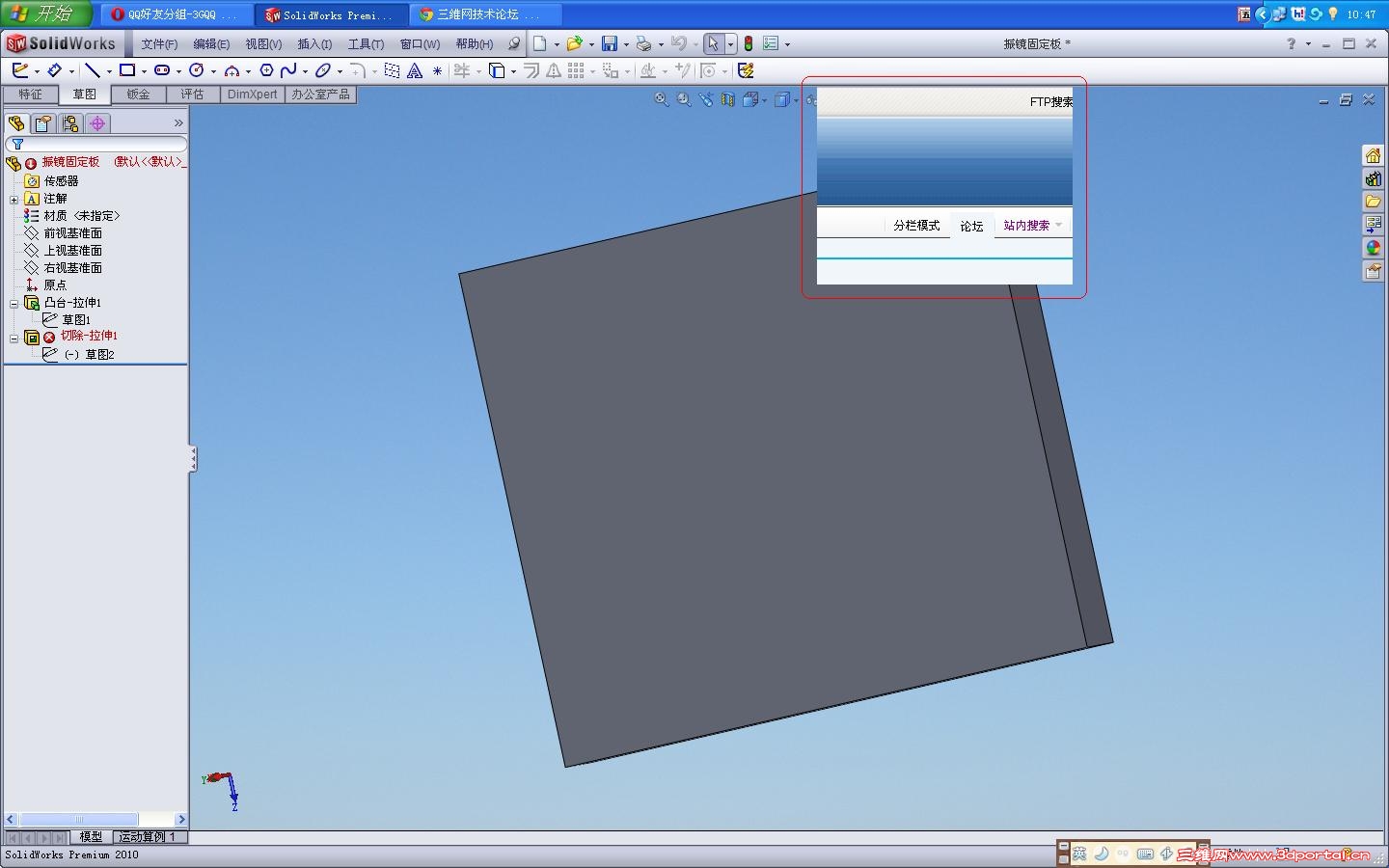Viewport: 1389px width, 868px height.
Task: Select the Polygon sketch tool
Action: [266, 70]
